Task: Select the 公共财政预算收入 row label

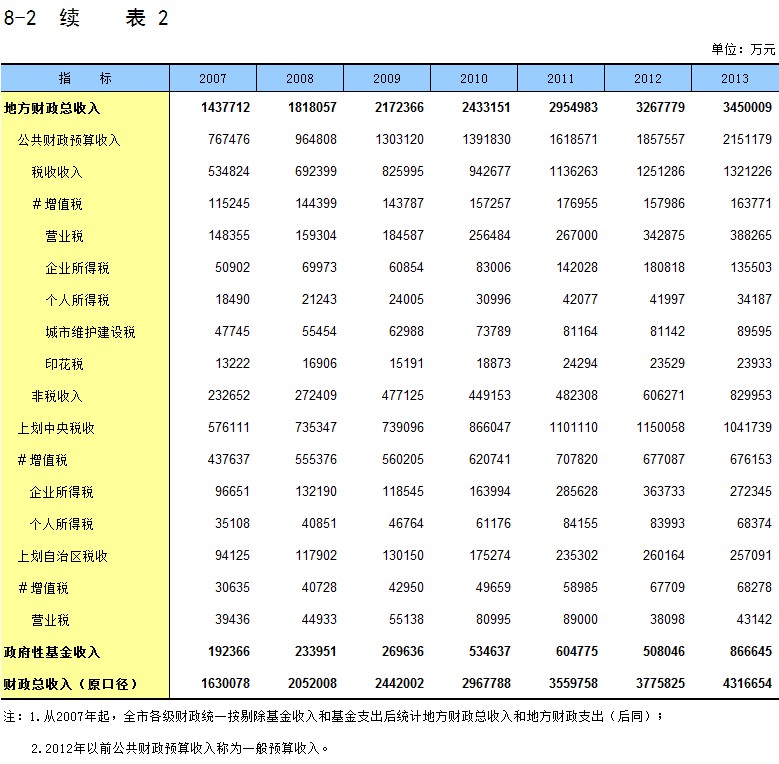Action: pyautogui.click(x=69, y=140)
